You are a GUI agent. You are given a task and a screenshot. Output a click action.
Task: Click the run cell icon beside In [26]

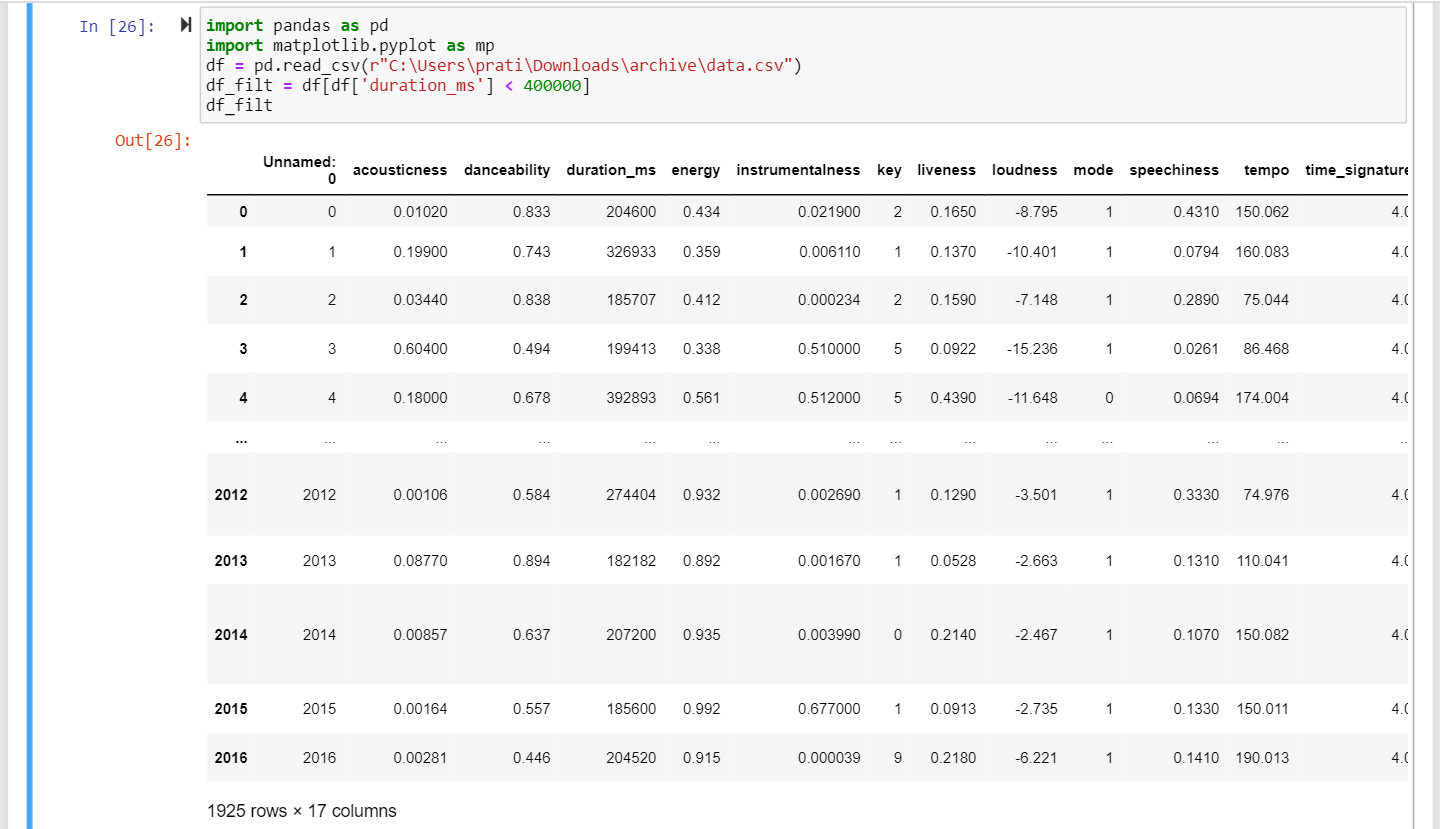(x=186, y=25)
